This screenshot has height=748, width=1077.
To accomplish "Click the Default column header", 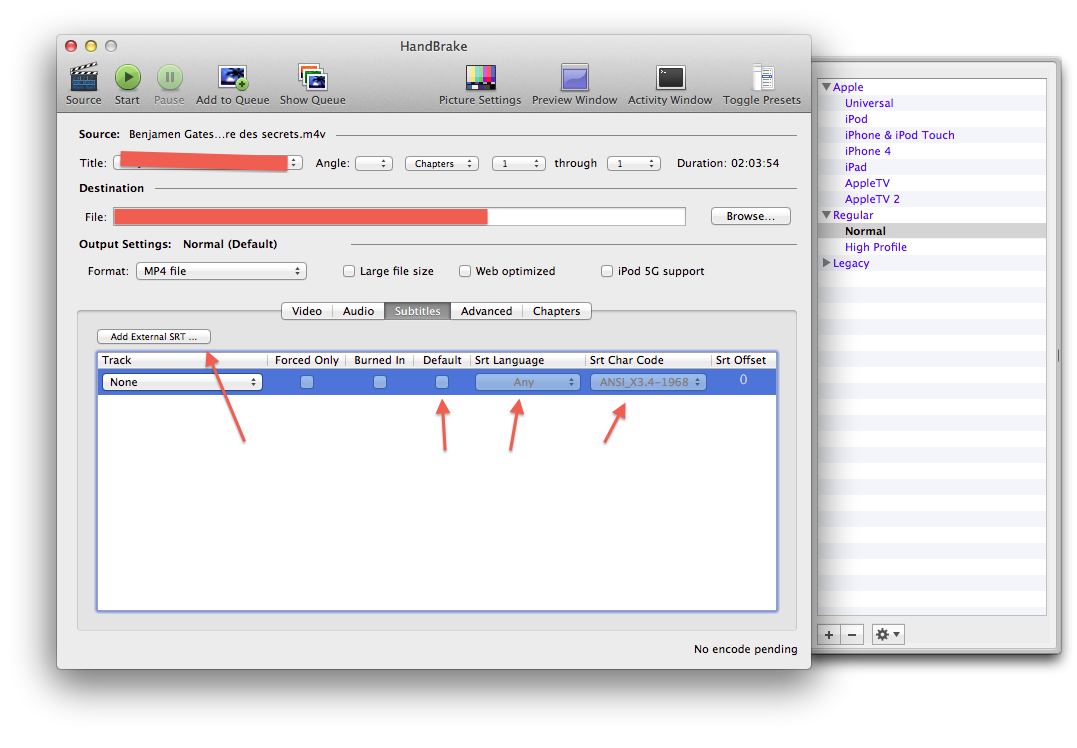I will (x=442, y=360).
